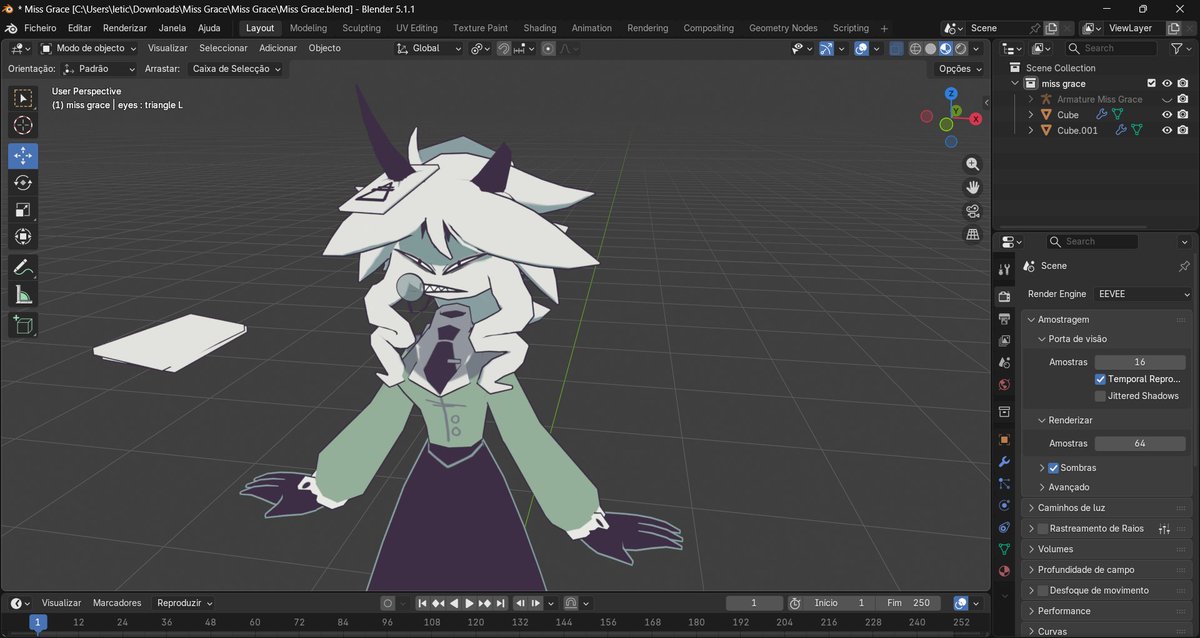
Task: Open the Modifiers wrench properties tab
Action: tap(1005, 461)
